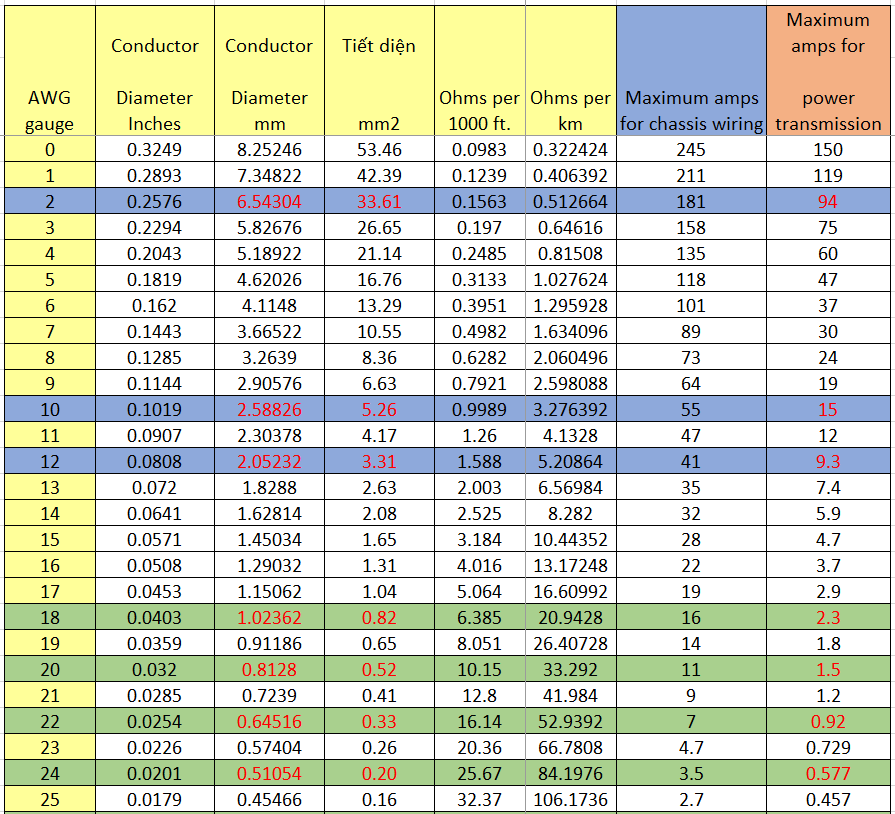Select the 'AWG gauge' header cell
Image resolution: width=895 pixels, height=814 pixels.
point(50,71)
